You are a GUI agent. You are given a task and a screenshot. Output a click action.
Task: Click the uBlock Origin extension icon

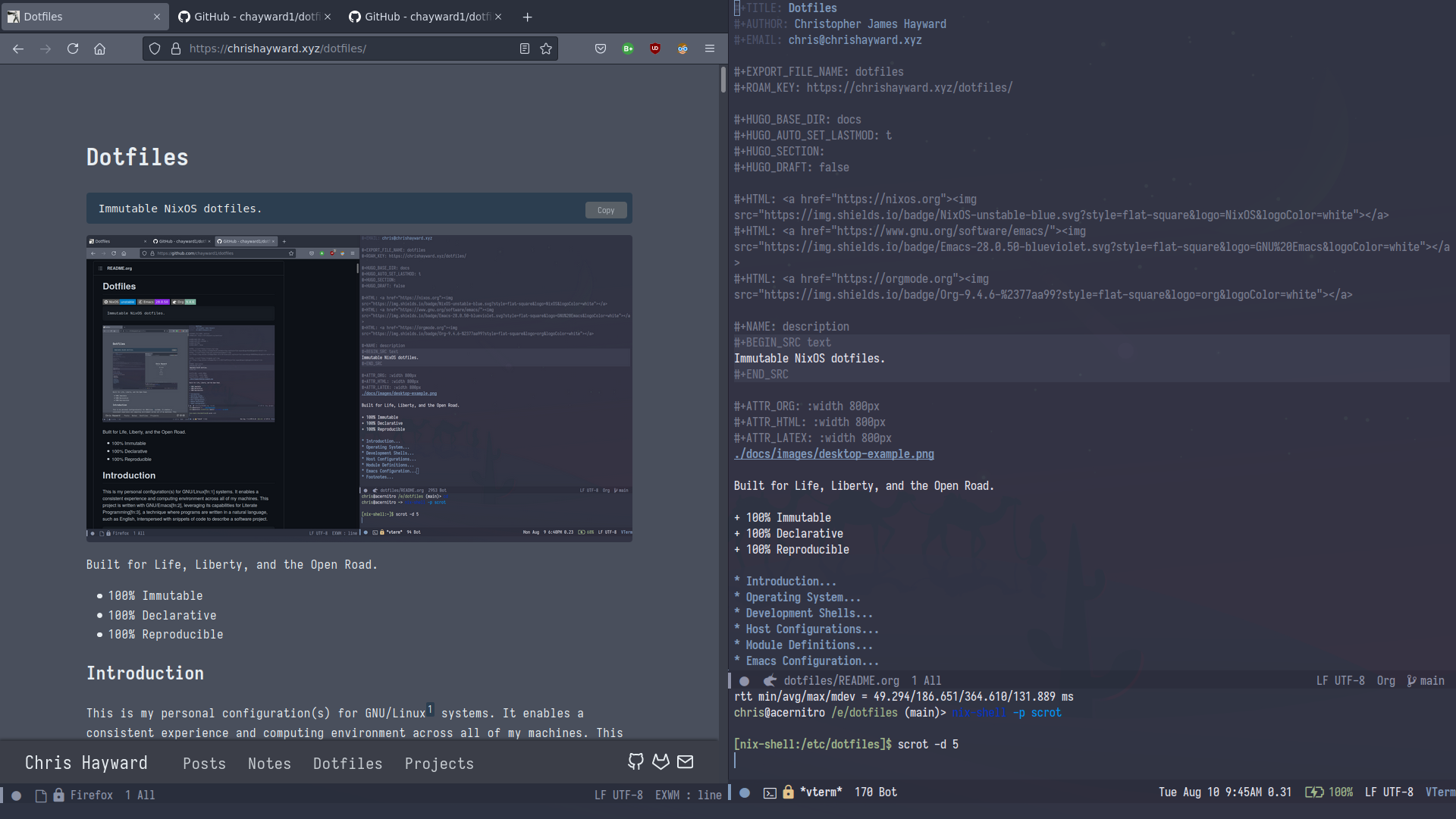655,48
